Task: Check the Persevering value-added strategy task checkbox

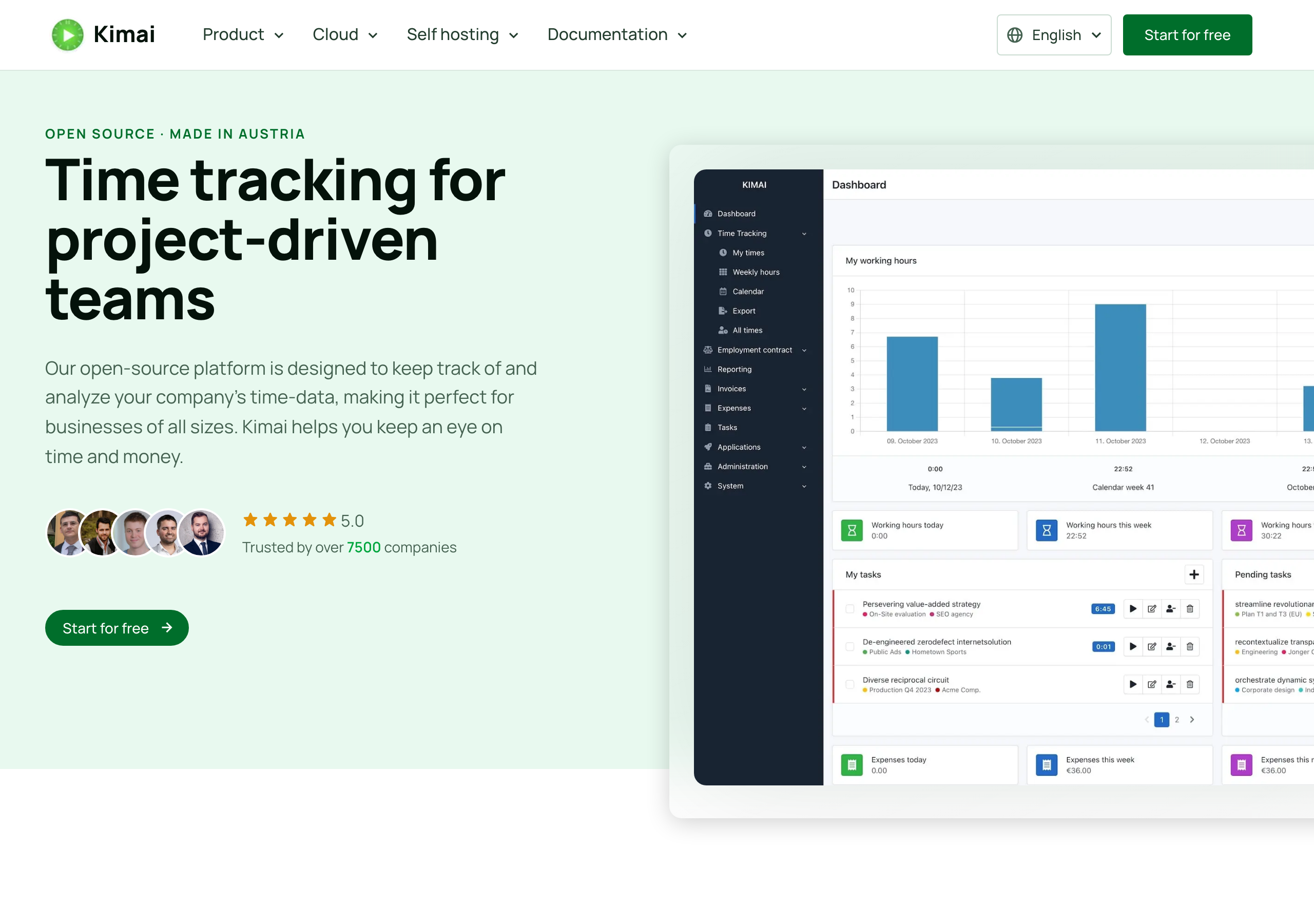Action: click(x=850, y=609)
